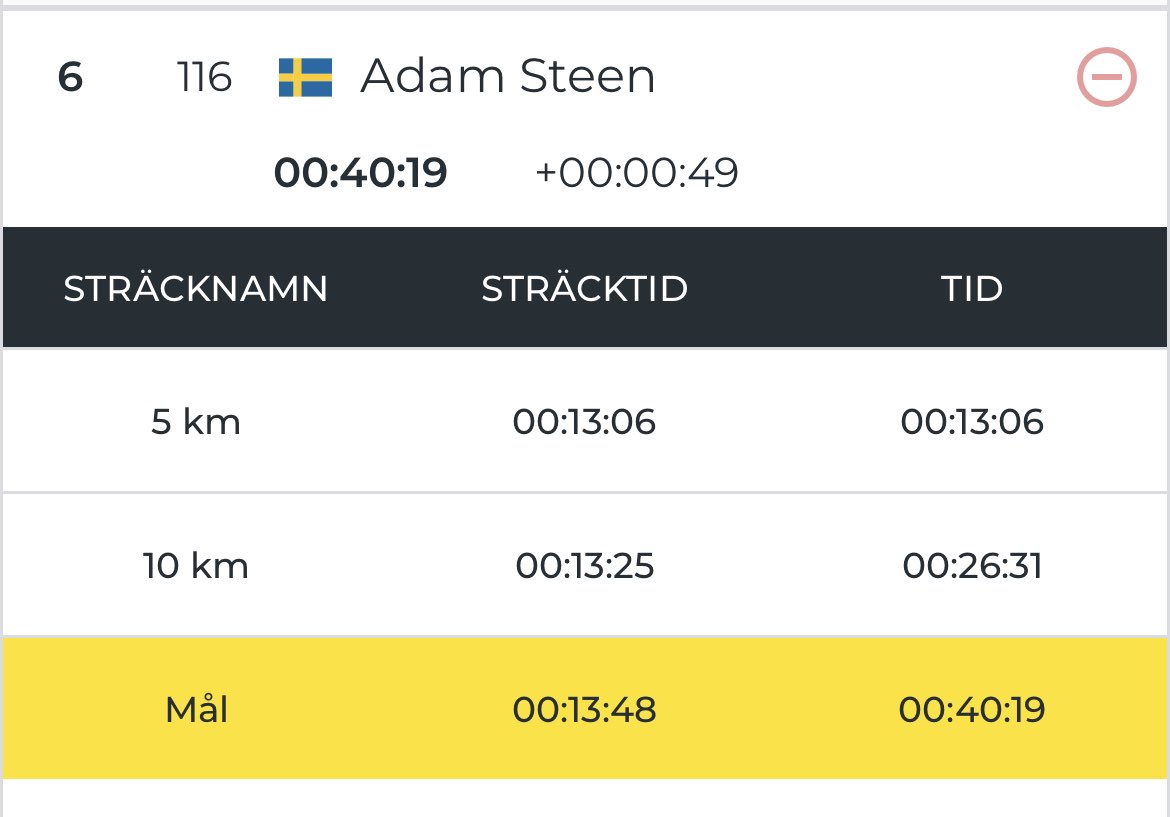Click the finish time 00:40:19 under name
Screen dimensions: 1170x817
point(361,173)
